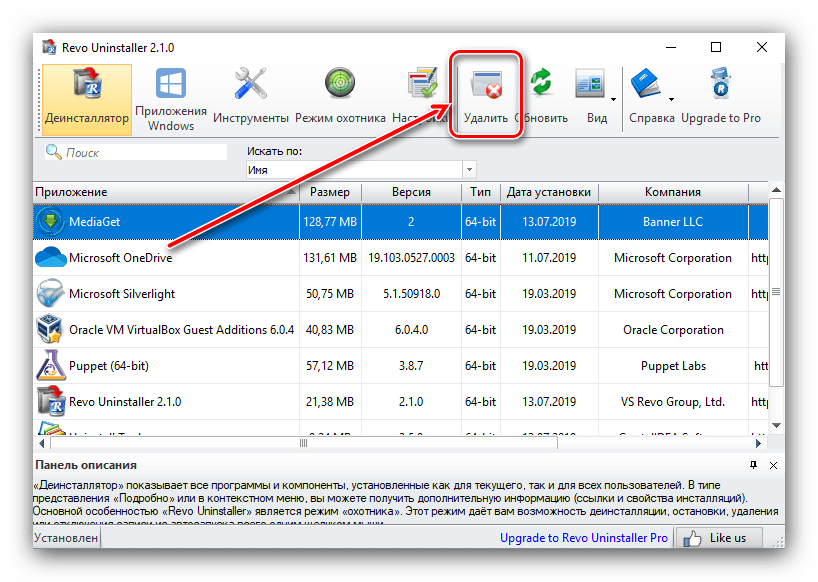Click the Banner LLC company cell
The image size is (818, 582).
[x=673, y=222]
